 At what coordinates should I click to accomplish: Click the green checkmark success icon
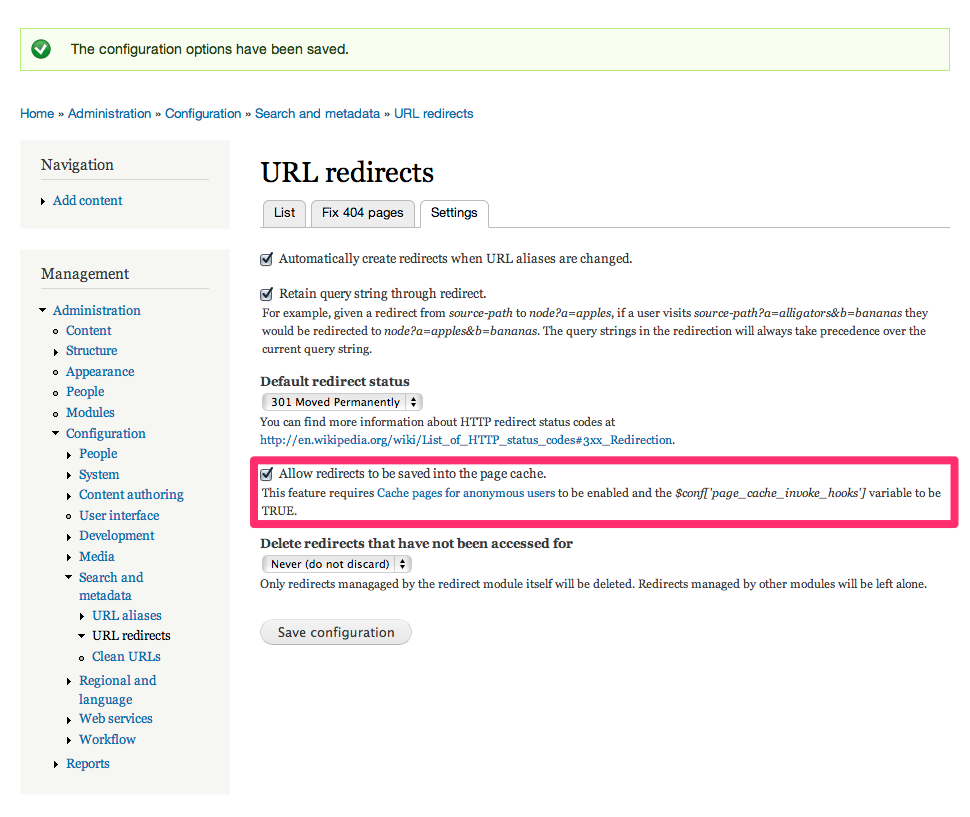point(41,48)
